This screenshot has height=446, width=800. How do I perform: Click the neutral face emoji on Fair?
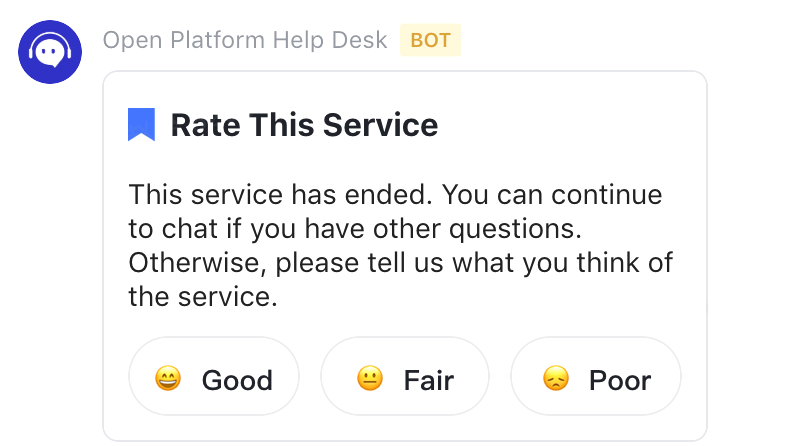(369, 379)
